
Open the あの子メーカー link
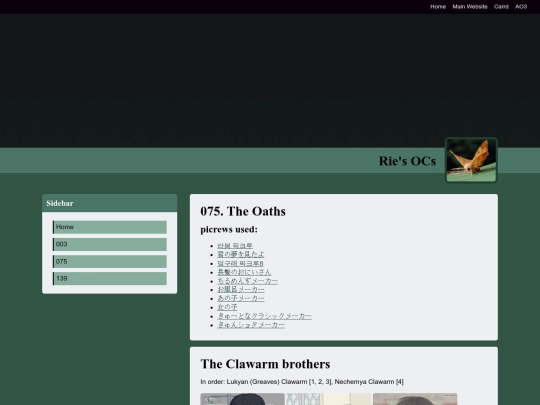click(241, 299)
